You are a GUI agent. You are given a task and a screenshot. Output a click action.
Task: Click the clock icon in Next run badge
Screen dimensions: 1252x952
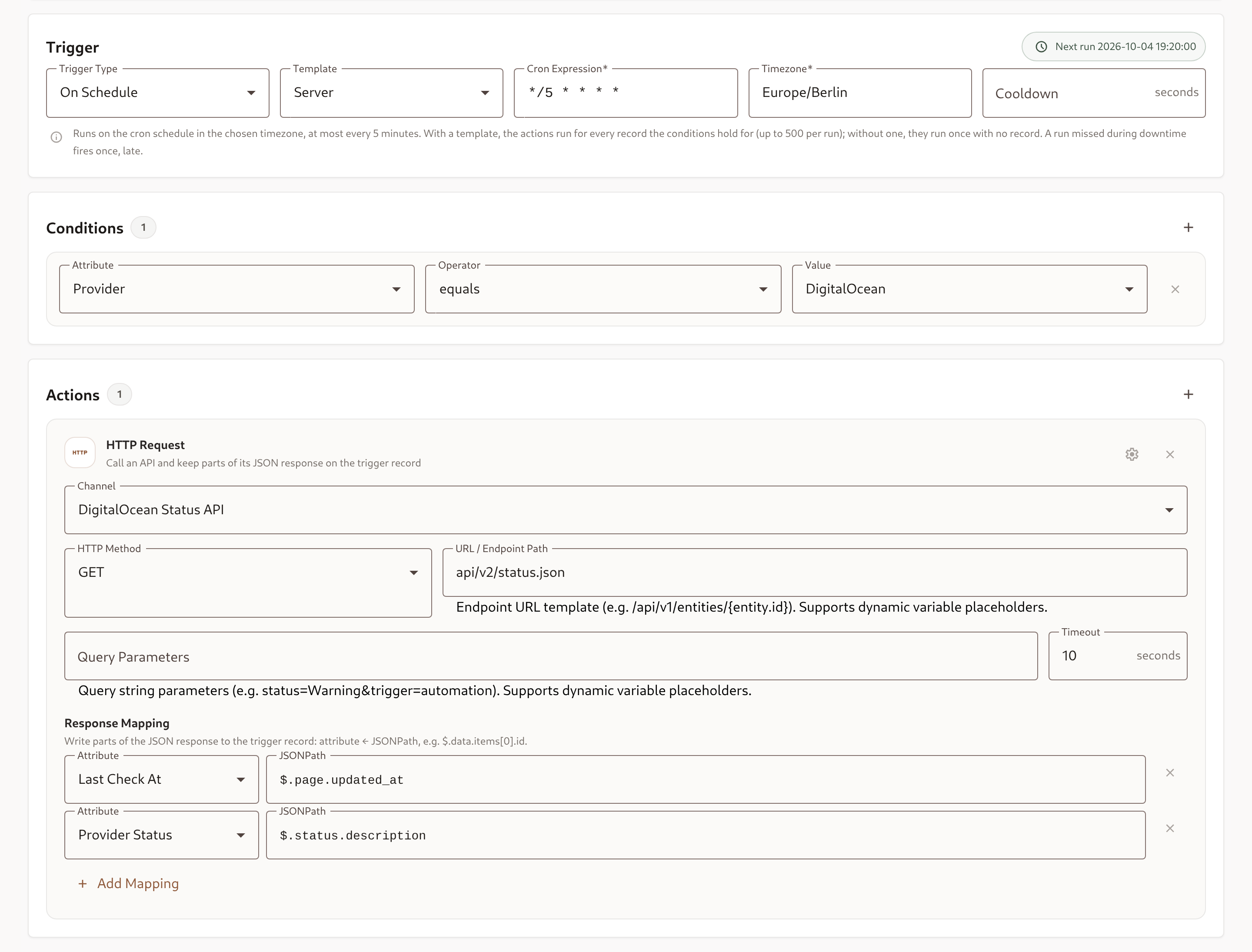pyautogui.click(x=1041, y=47)
